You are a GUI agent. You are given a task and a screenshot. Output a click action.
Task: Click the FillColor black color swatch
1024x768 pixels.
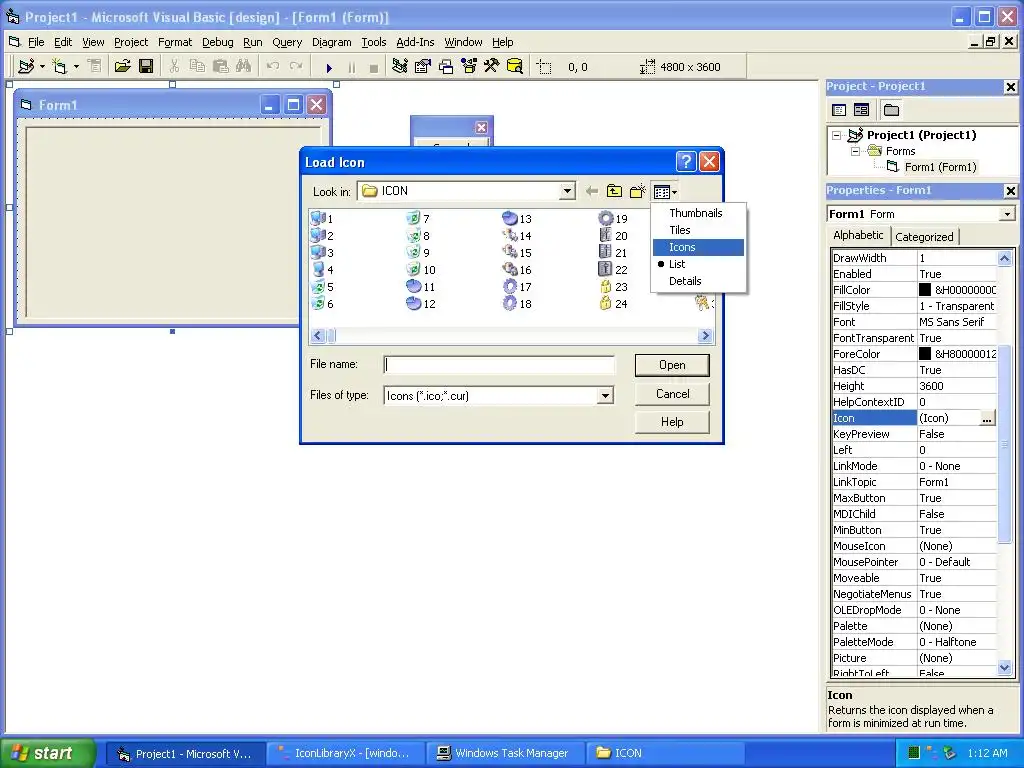click(x=925, y=289)
